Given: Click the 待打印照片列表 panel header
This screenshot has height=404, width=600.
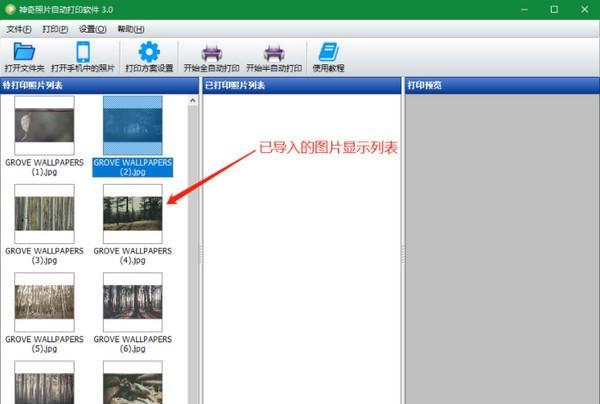Looking at the screenshot, I should click(x=99, y=85).
